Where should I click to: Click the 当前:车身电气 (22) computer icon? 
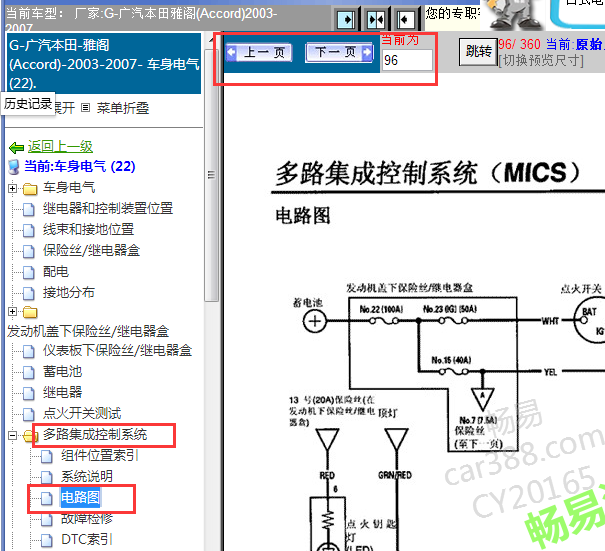[14, 167]
